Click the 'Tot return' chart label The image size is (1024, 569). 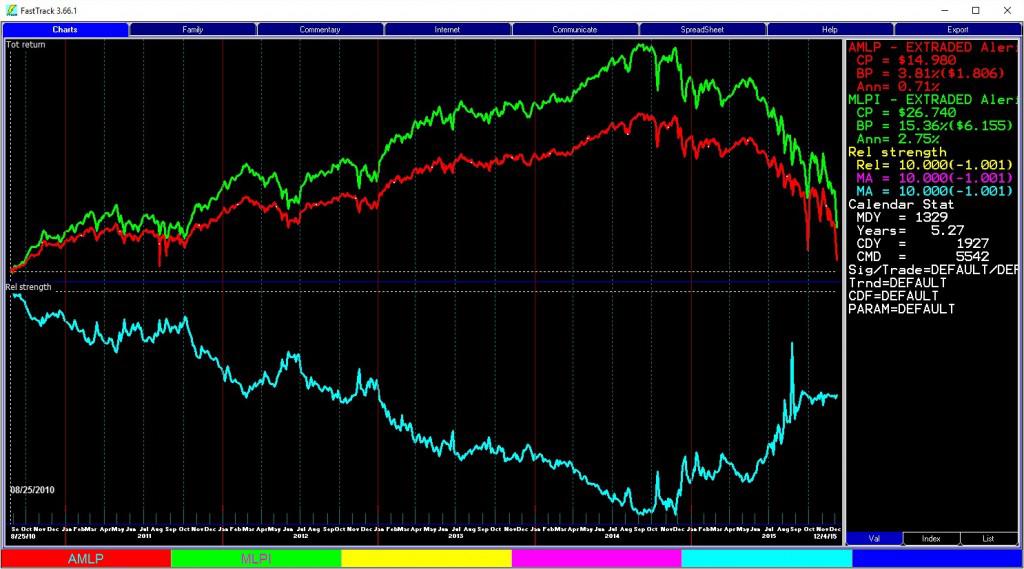pos(26,44)
